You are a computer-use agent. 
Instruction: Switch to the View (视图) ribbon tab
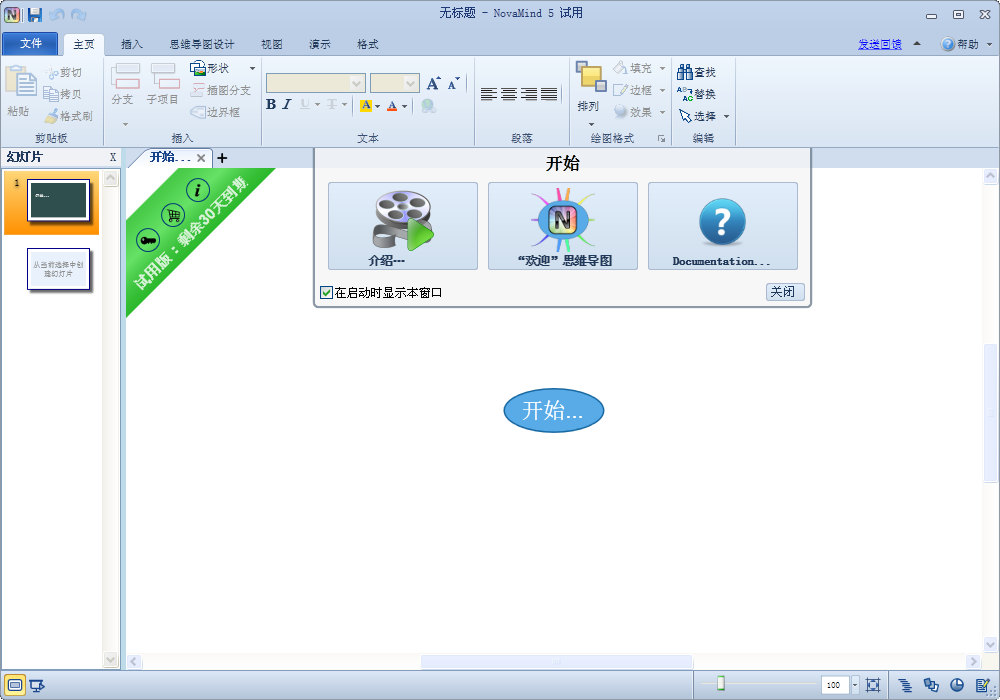click(x=272, y=44)
